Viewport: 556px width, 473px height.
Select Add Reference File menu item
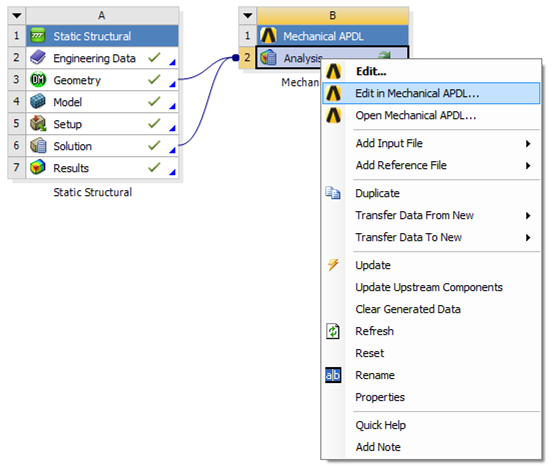click(431, 165)
